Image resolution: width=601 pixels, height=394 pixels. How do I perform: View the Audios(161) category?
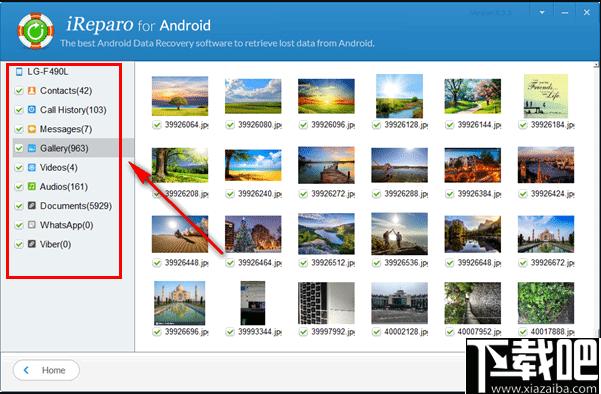pos(64,187)
